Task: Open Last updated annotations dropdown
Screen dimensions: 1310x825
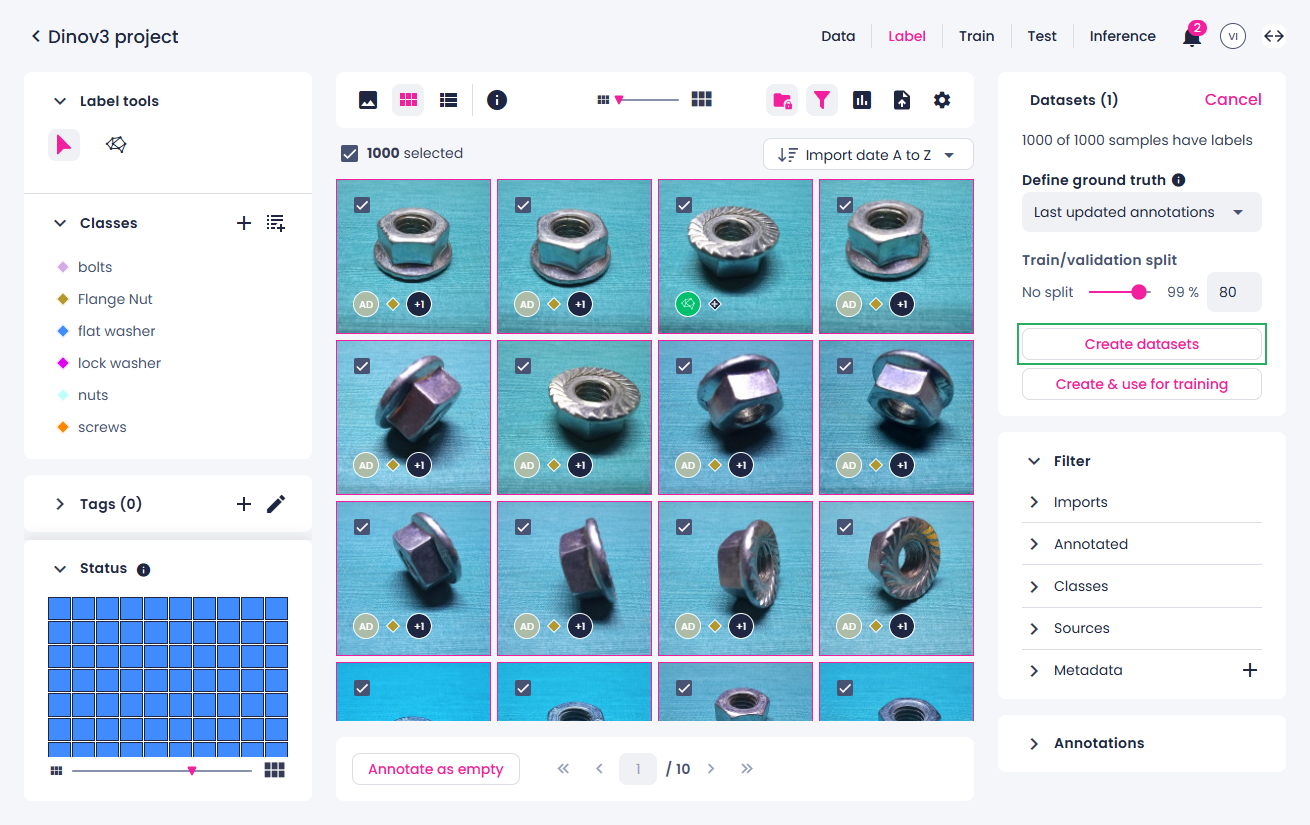Action: [x=1141, y=212]
